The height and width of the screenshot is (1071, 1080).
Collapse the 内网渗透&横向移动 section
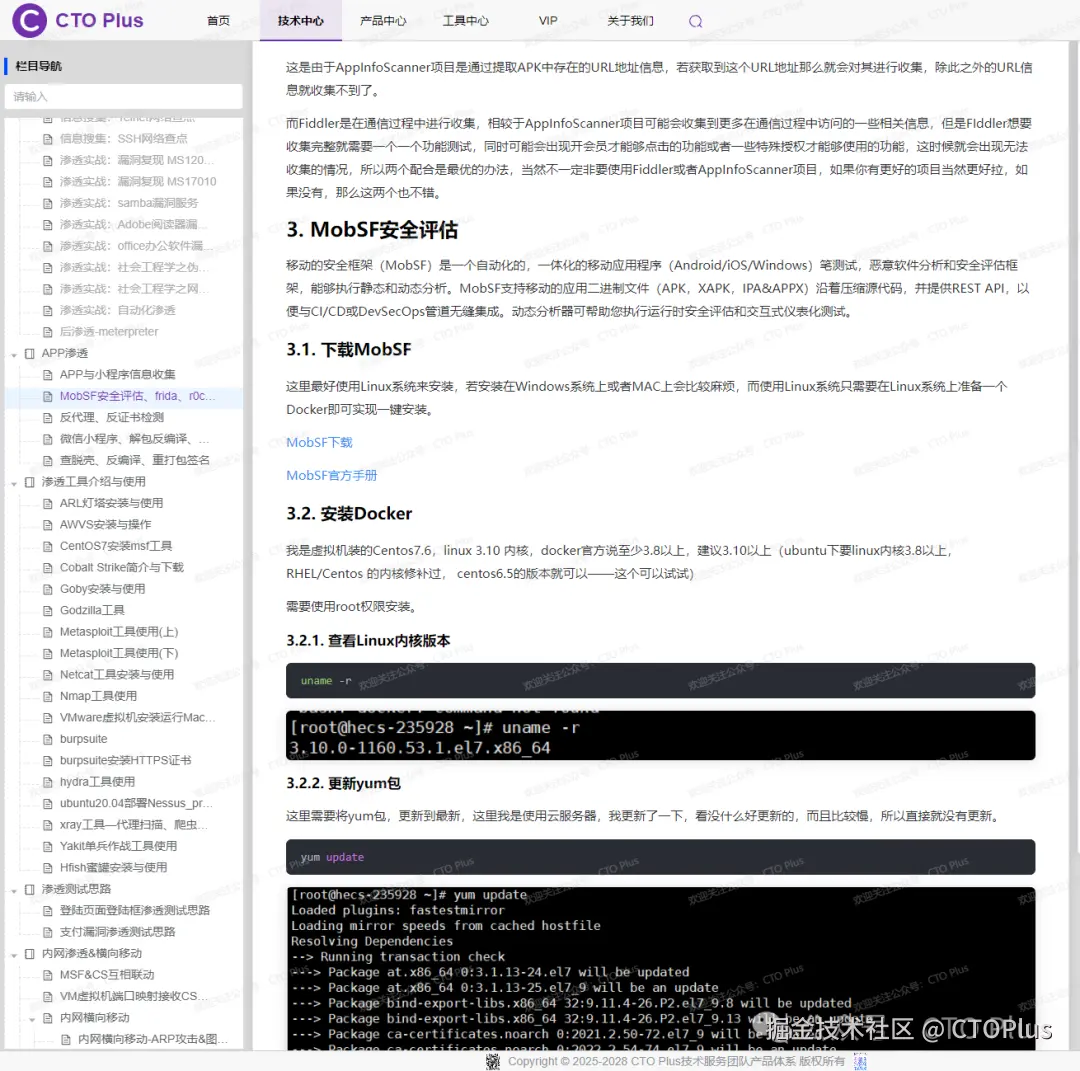pos(14,955)
